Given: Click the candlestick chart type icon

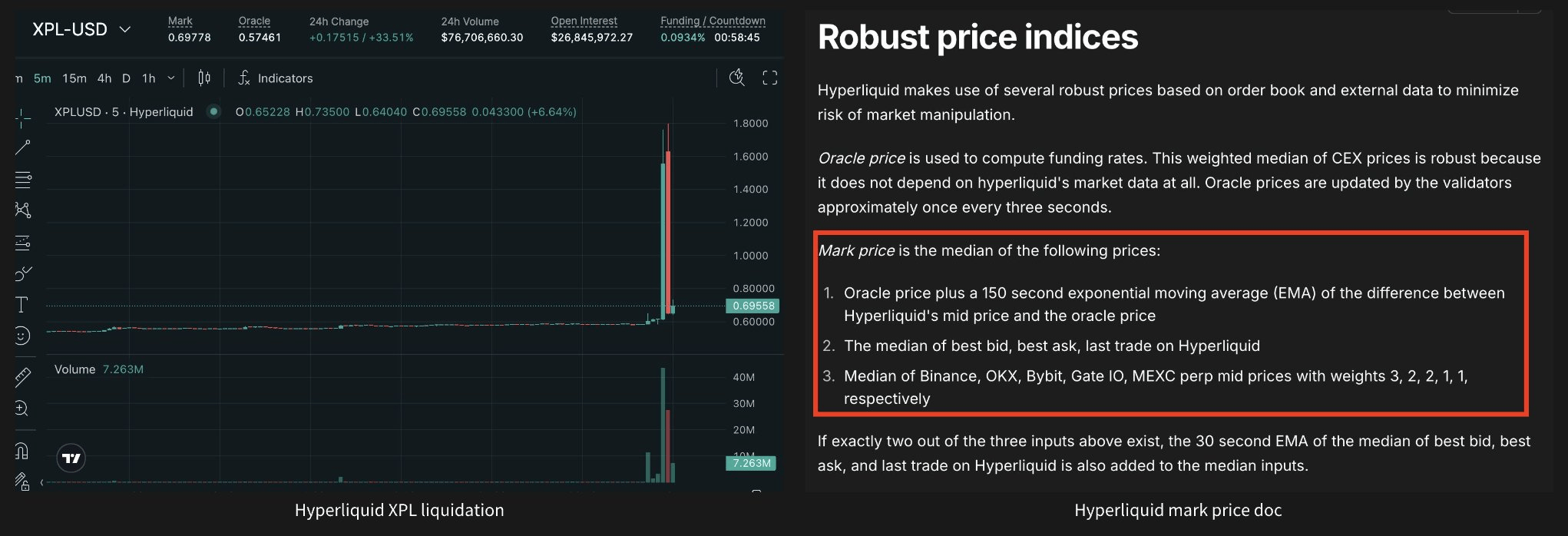Looking at the screenshot, I should click(203, 78).
